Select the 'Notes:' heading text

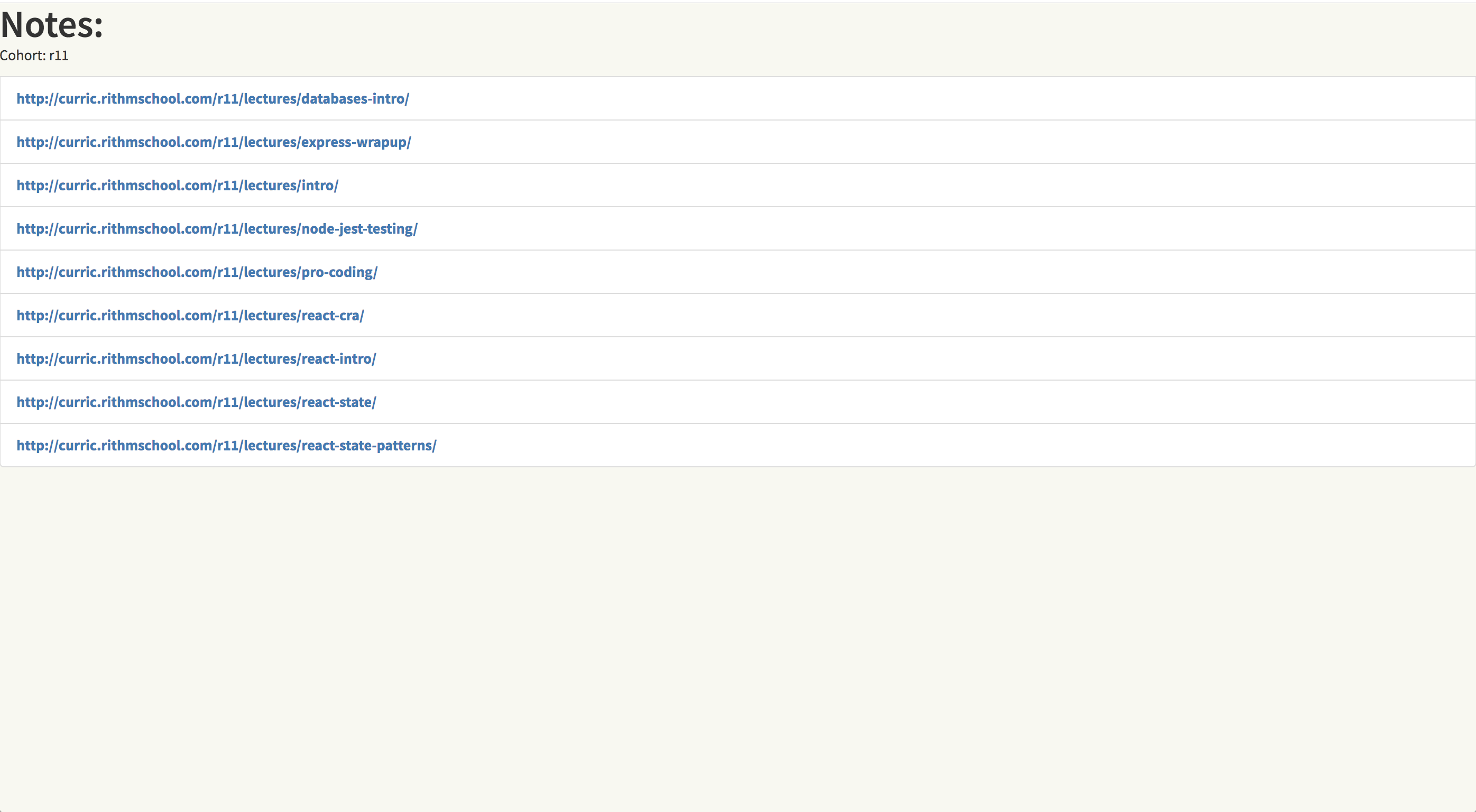point(52,25)
